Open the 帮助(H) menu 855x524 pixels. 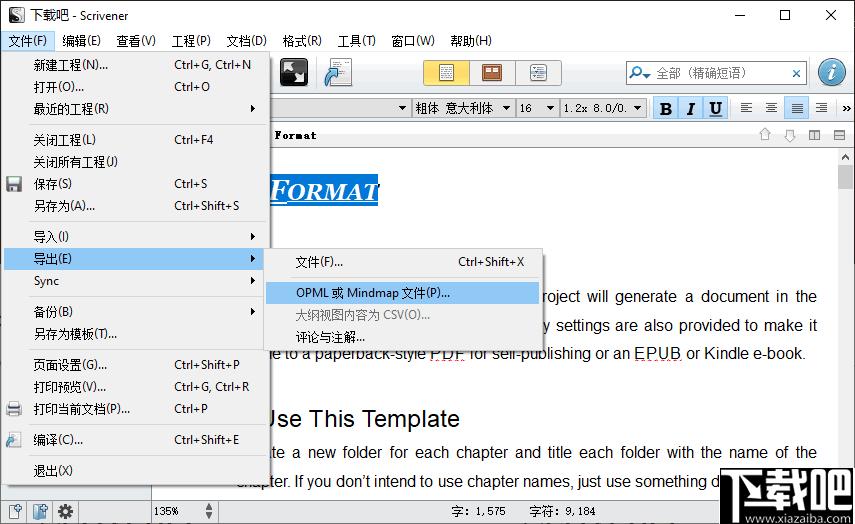coord(471,41)
